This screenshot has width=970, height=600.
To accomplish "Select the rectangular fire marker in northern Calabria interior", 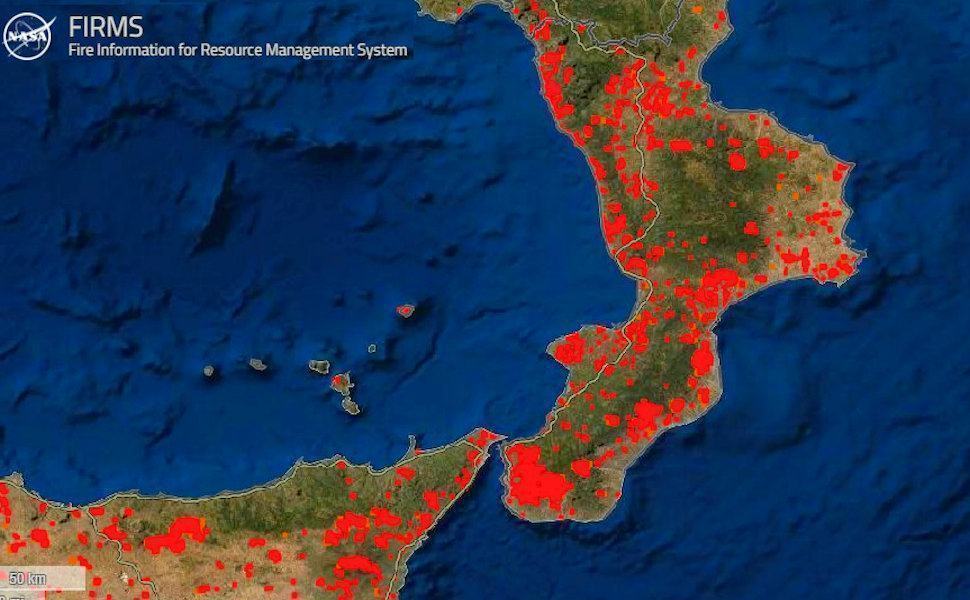I will [x=680, y=145].
